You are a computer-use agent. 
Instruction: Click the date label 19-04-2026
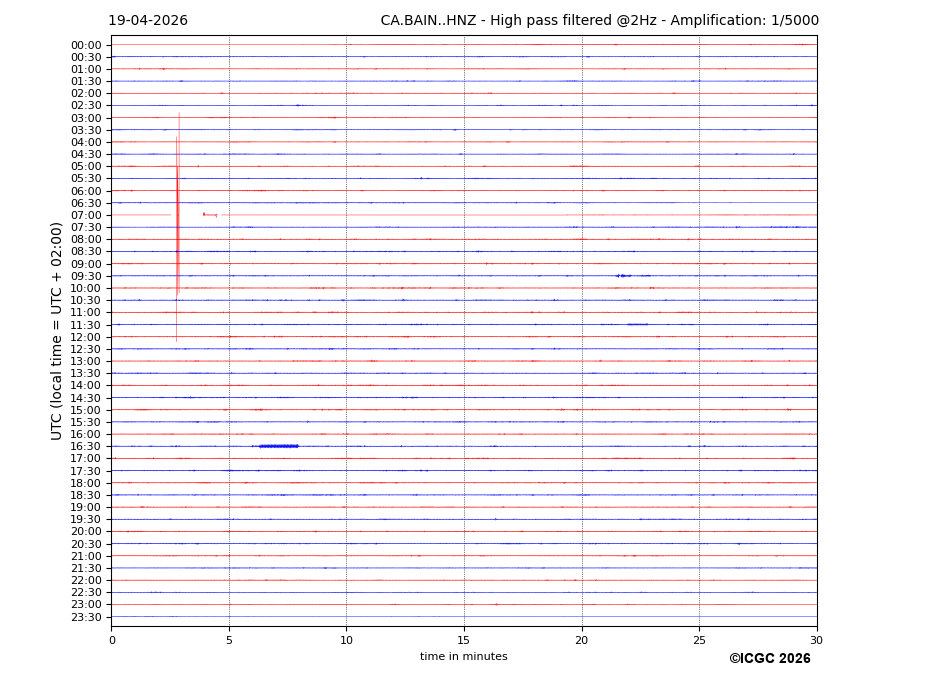coord(148,21)
